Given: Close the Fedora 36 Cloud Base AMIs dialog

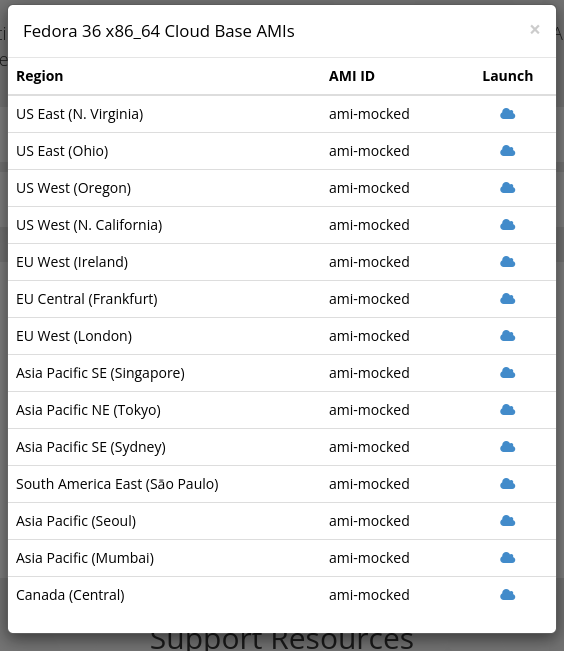Looking at the screenshot, I should pos(535,29).
